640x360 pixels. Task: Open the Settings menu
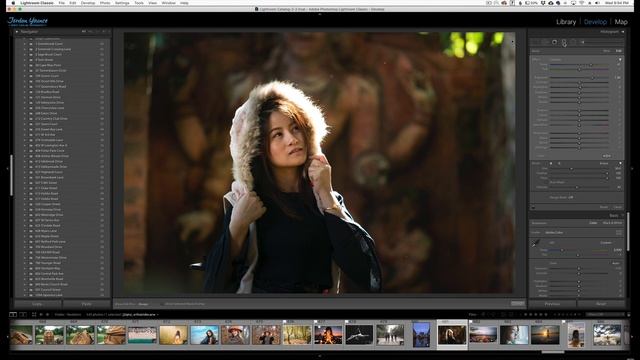point(122,3)
